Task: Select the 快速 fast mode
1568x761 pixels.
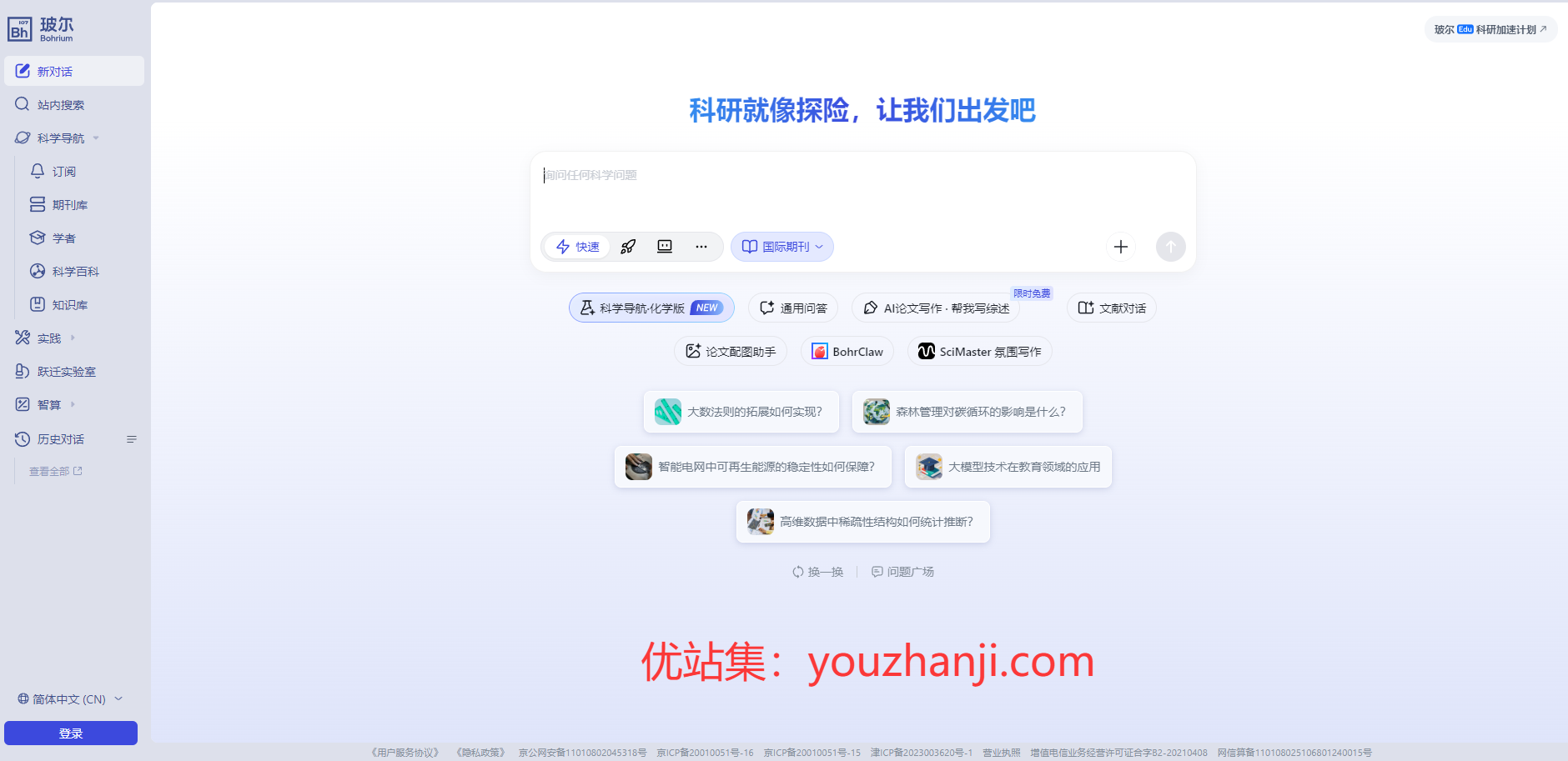Action: point(577,247)
